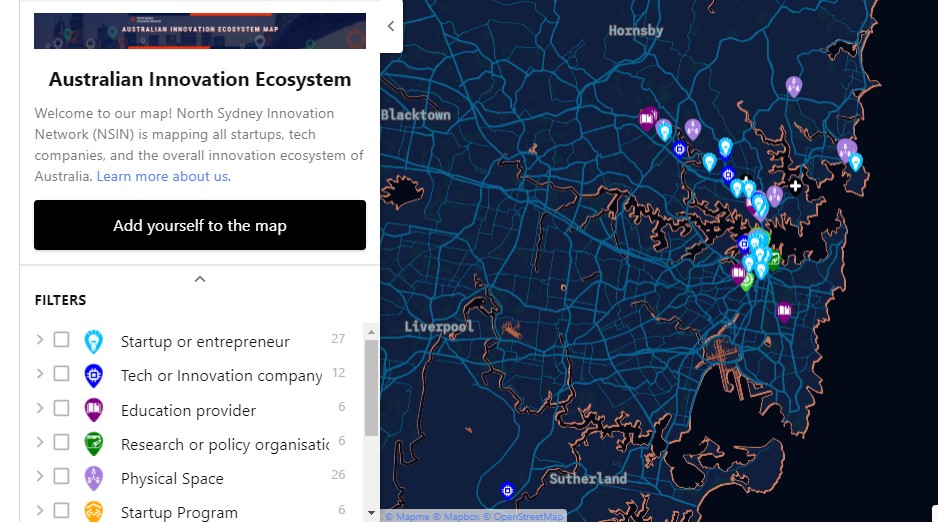Click Add yourself to the map
The width and height of the screenshot is (938, 524).
click(x=200, y=225)
